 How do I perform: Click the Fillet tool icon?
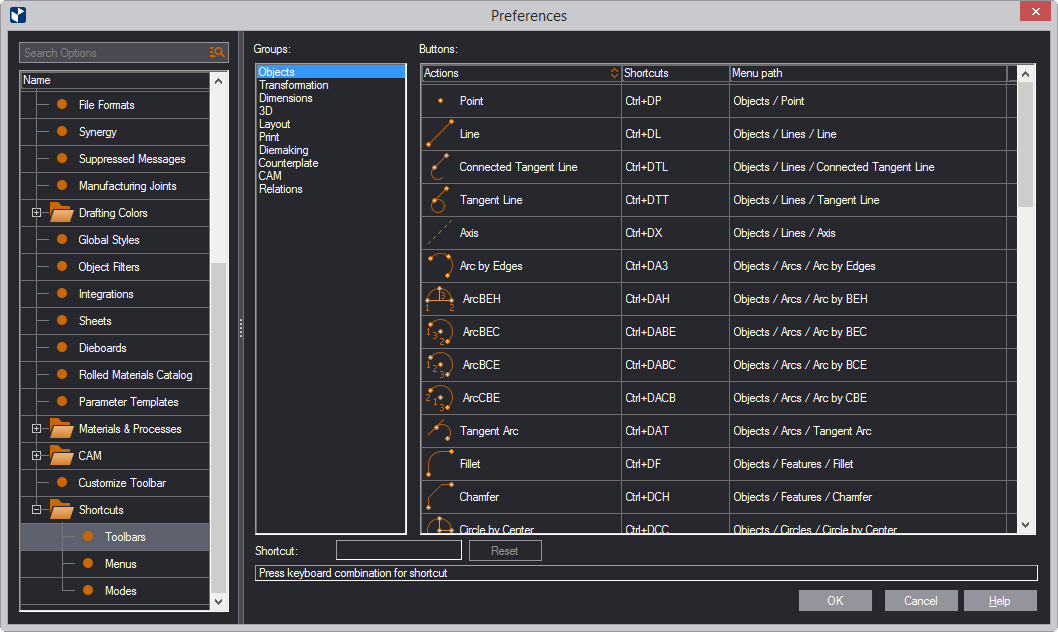click(x=439, y=464)
